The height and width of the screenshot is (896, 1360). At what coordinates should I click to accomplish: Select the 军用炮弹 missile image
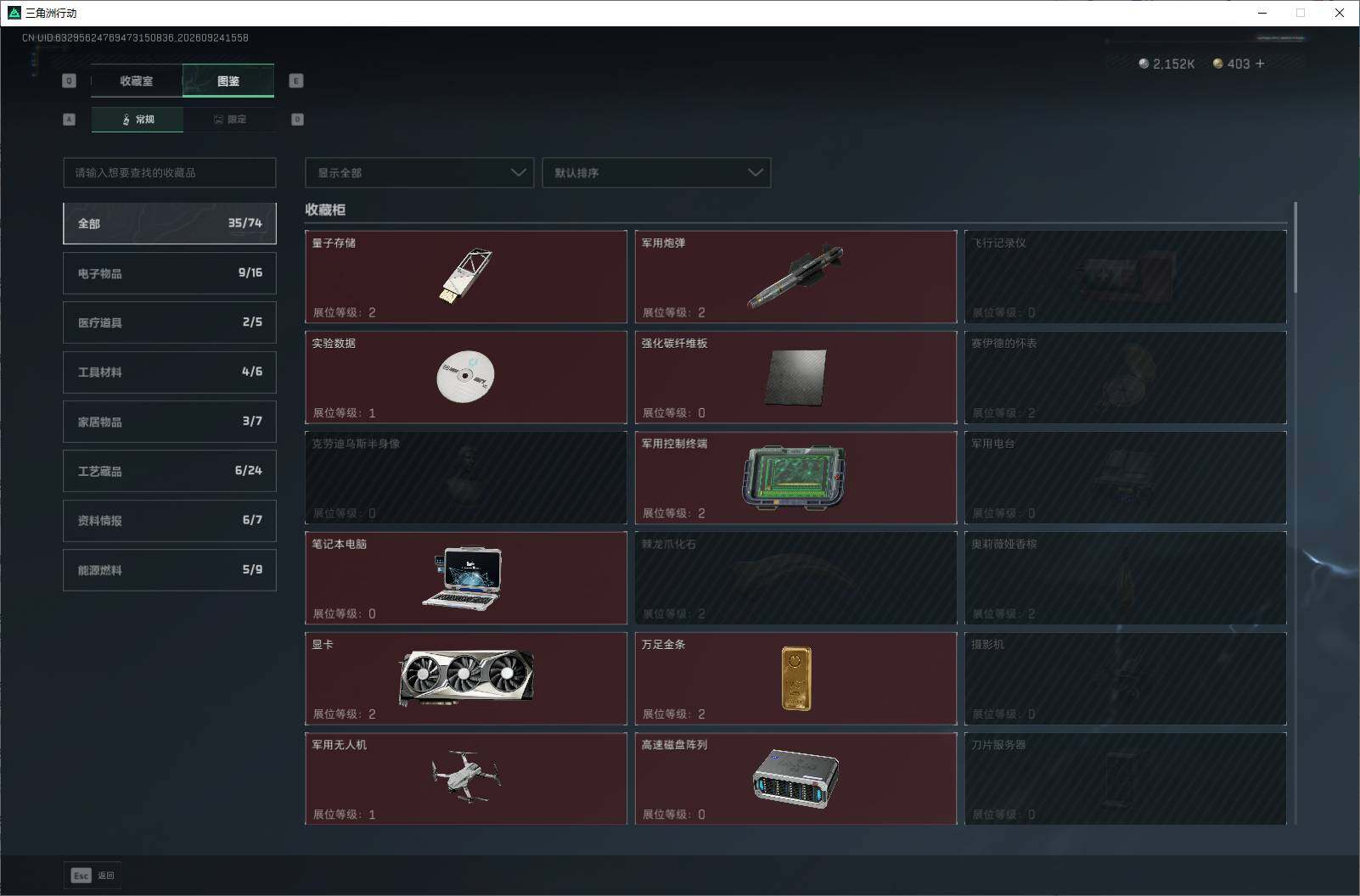tap(795, 277)
